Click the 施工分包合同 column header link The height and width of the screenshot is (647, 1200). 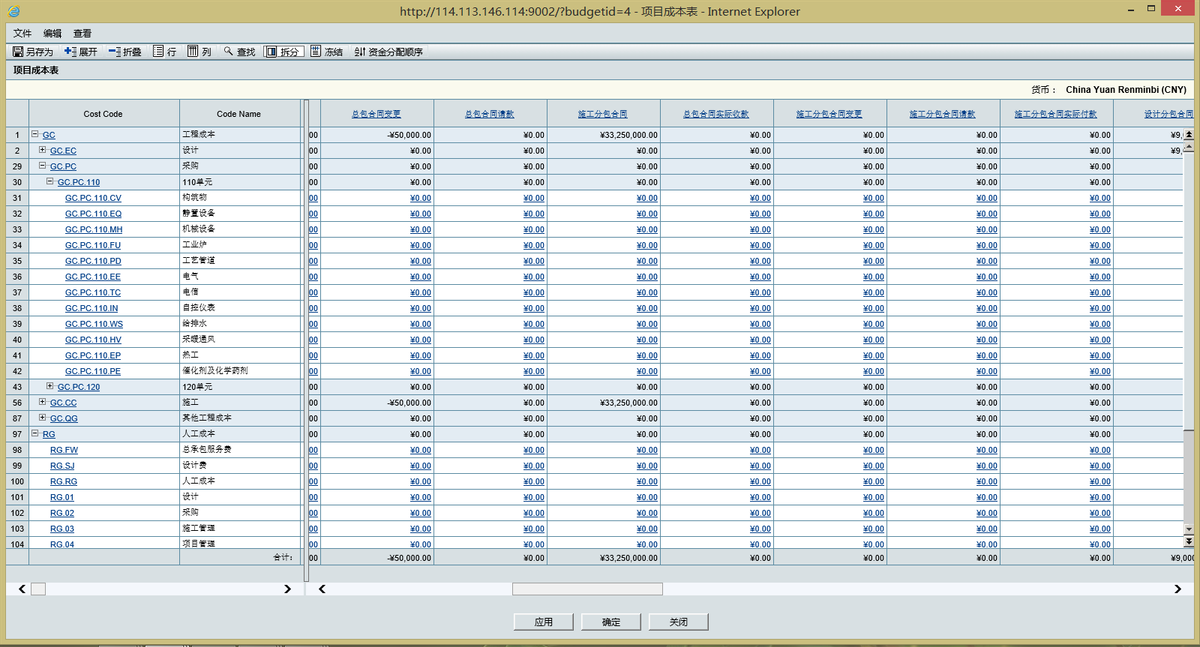(x=603, y=114)
